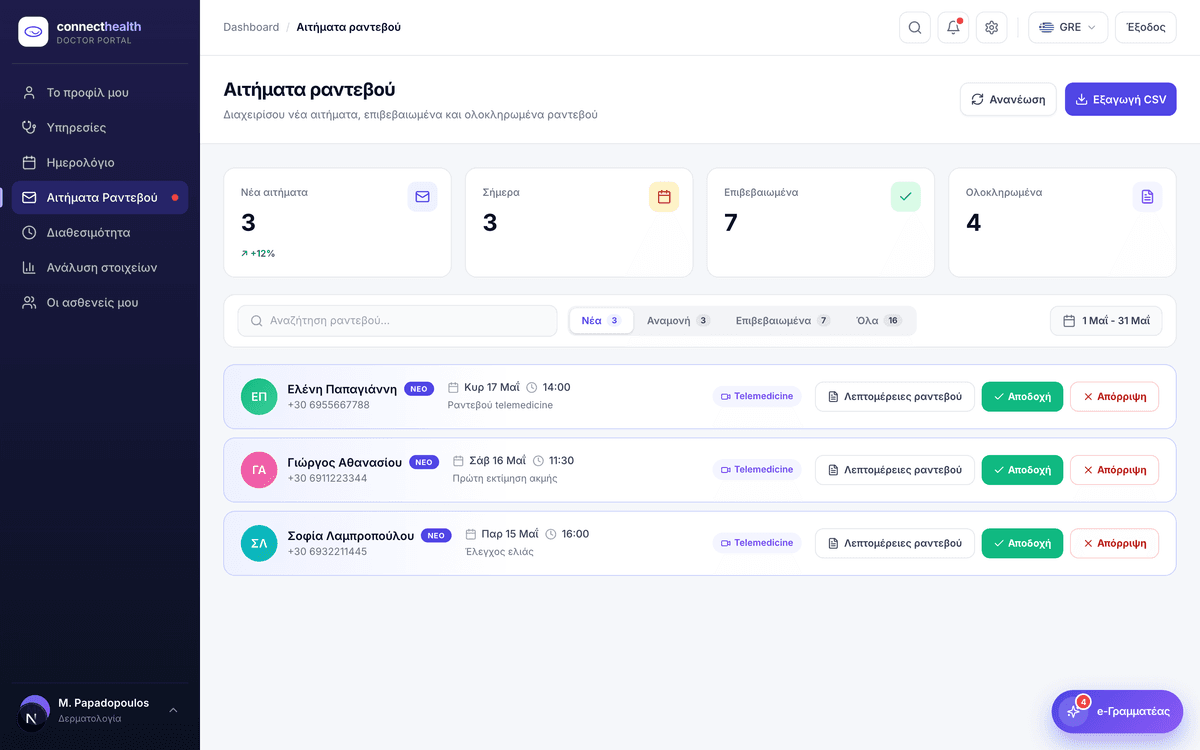The width and height of the screenshot is (1200, 750).
Task: Accept Σοφία Λαμπροπούλου's appointment with Αποδοχή
Action: pyautogui.click(x=1022, y=543)
